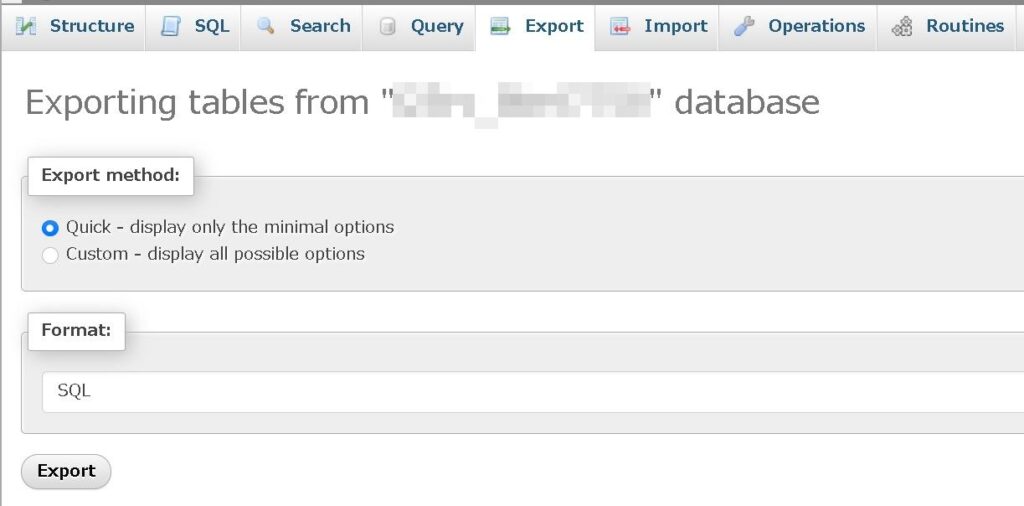The height and width of the screenshot is (506, 1024).
Task: Open the Query tab
Action: (x=437, y=27)
